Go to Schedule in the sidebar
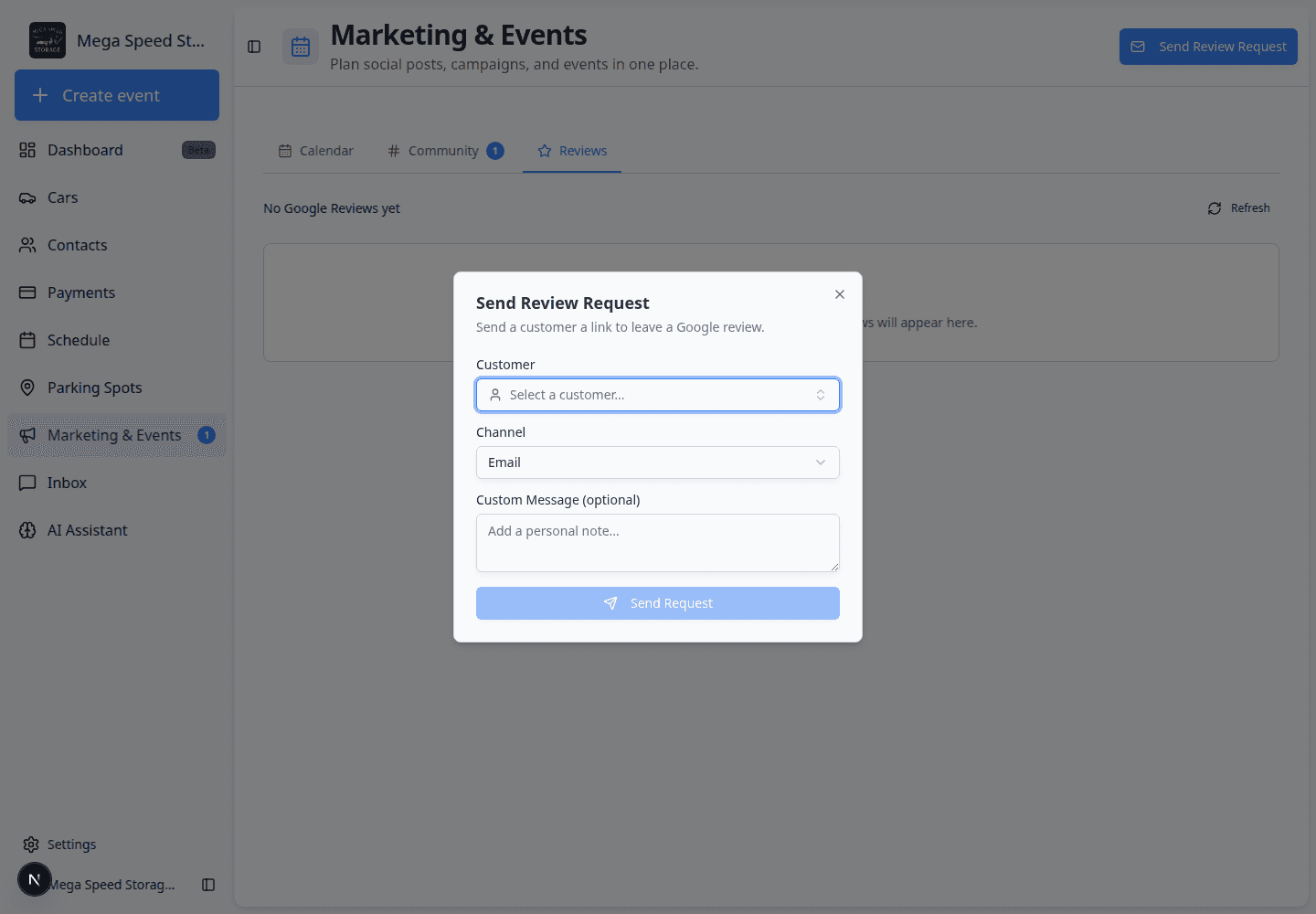The image size is (1316, 914). tap(117, 340)
